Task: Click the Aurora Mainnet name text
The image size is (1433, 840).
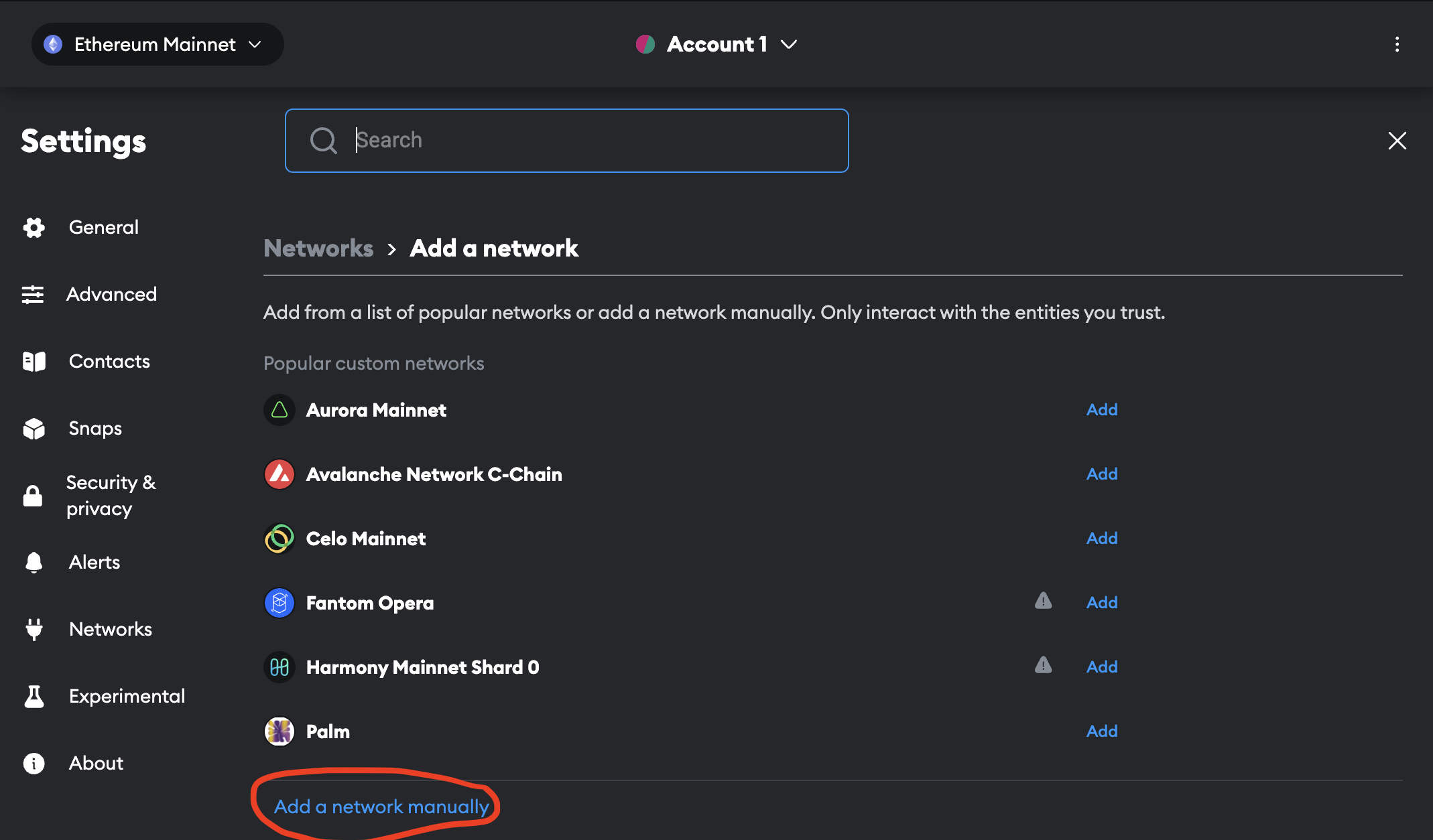Action: [376, 410]
